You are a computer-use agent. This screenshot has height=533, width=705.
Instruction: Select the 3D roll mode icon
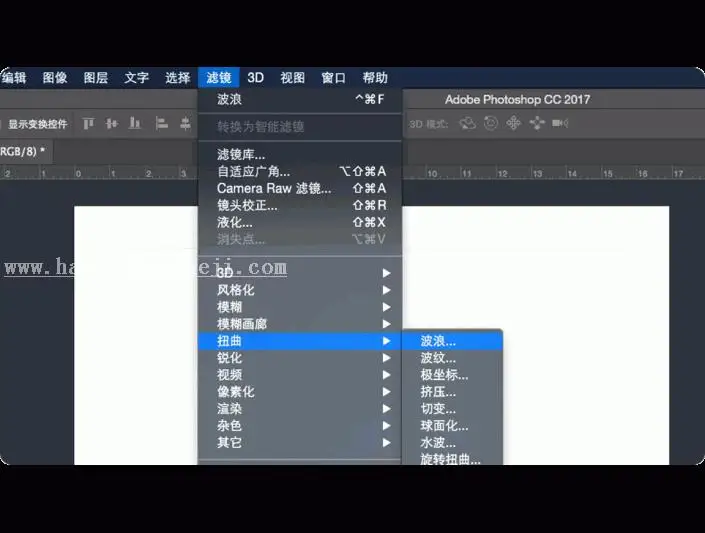(491, 123)
